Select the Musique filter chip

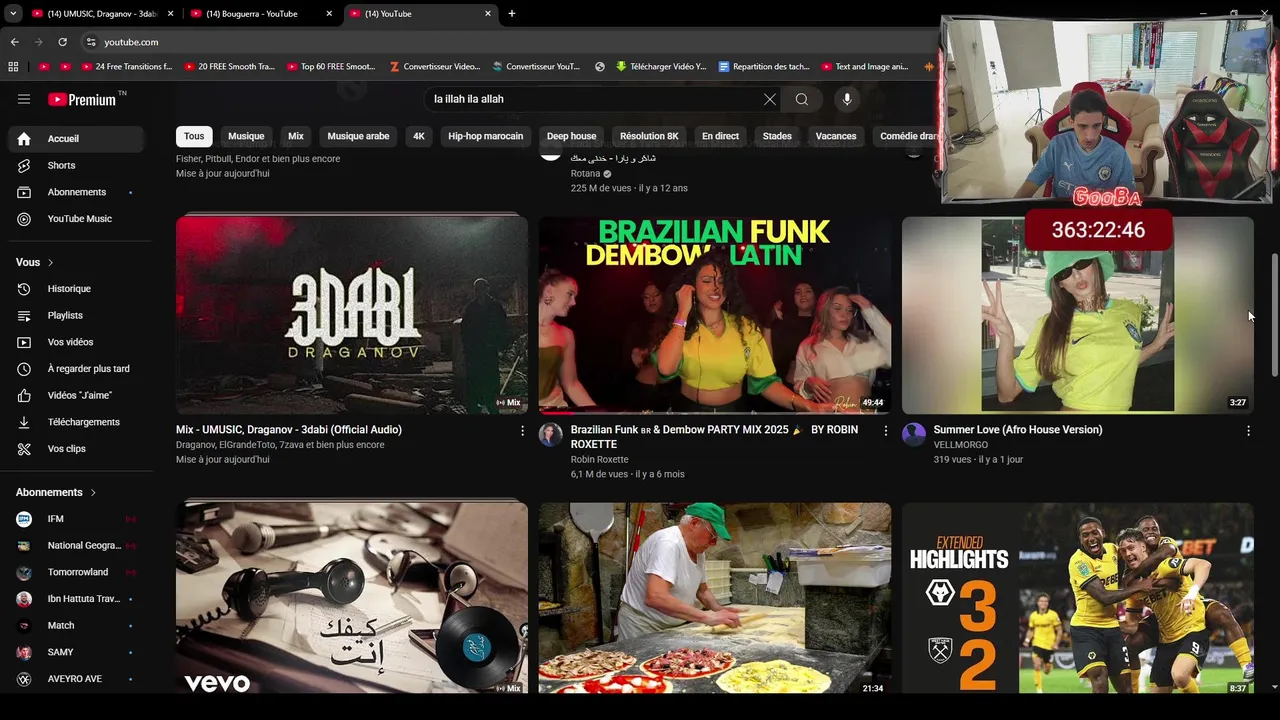click(246, 136)
